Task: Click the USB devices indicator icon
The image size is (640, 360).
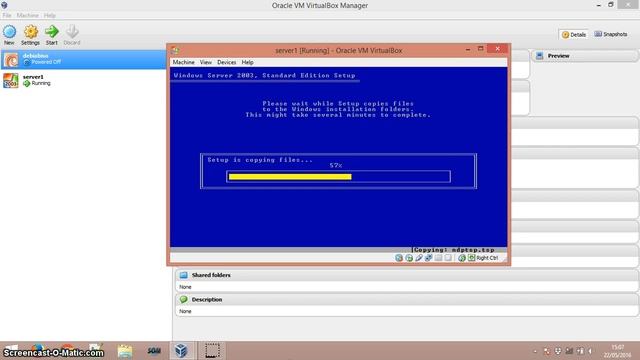Action: pos(418,258)
